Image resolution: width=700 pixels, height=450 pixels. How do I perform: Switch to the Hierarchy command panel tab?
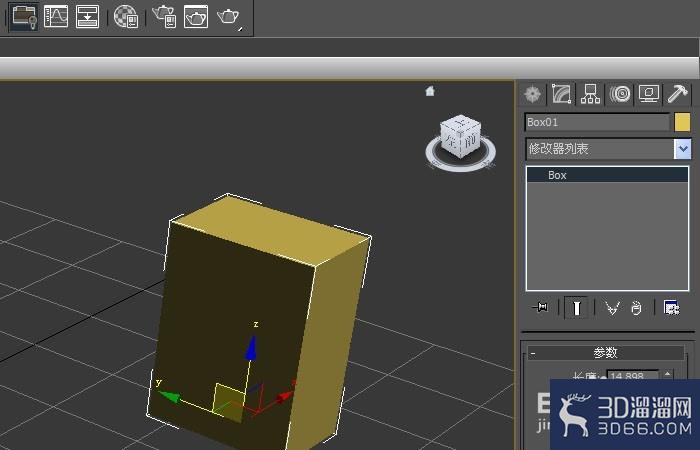coord(590,94)
